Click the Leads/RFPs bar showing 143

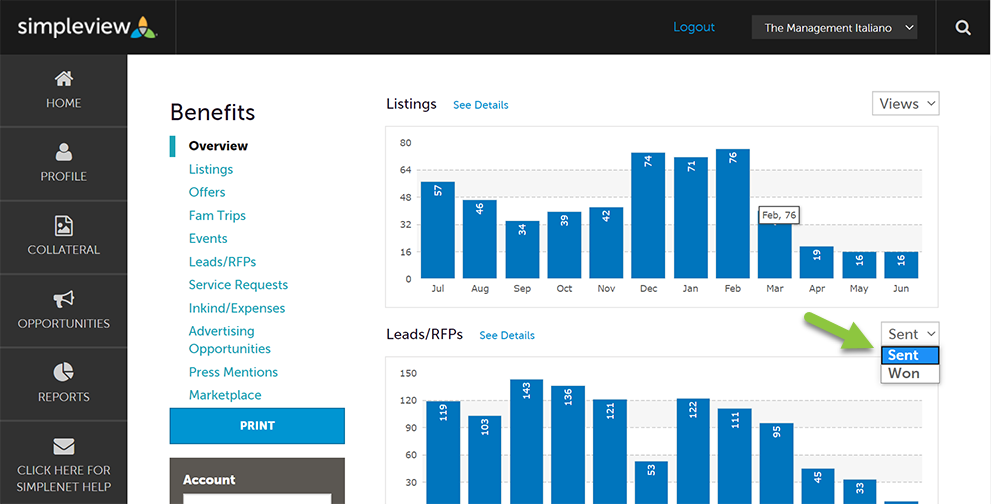(x=527, y=441)
